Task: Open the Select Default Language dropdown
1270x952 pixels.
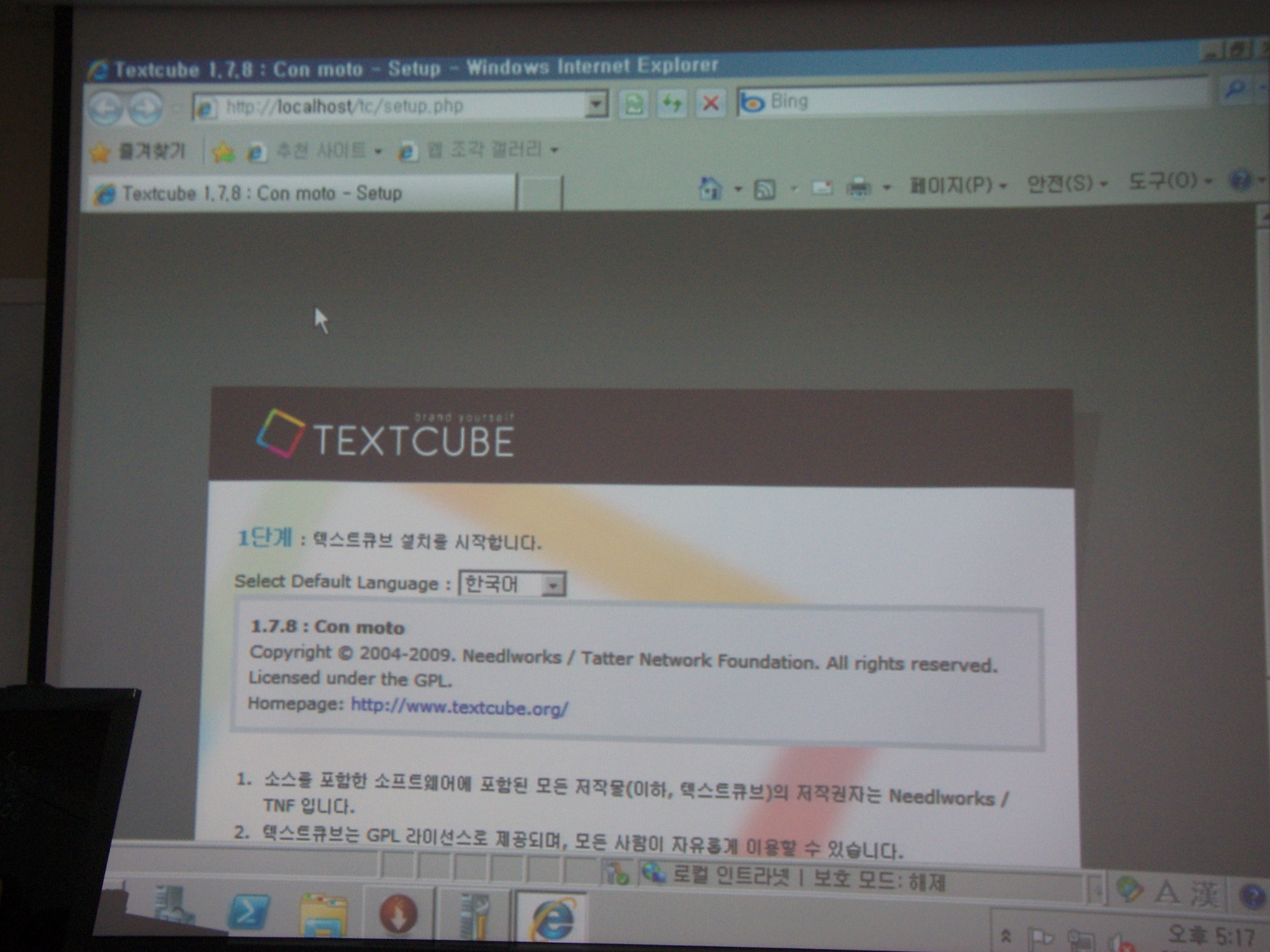Action: point(512,584)
